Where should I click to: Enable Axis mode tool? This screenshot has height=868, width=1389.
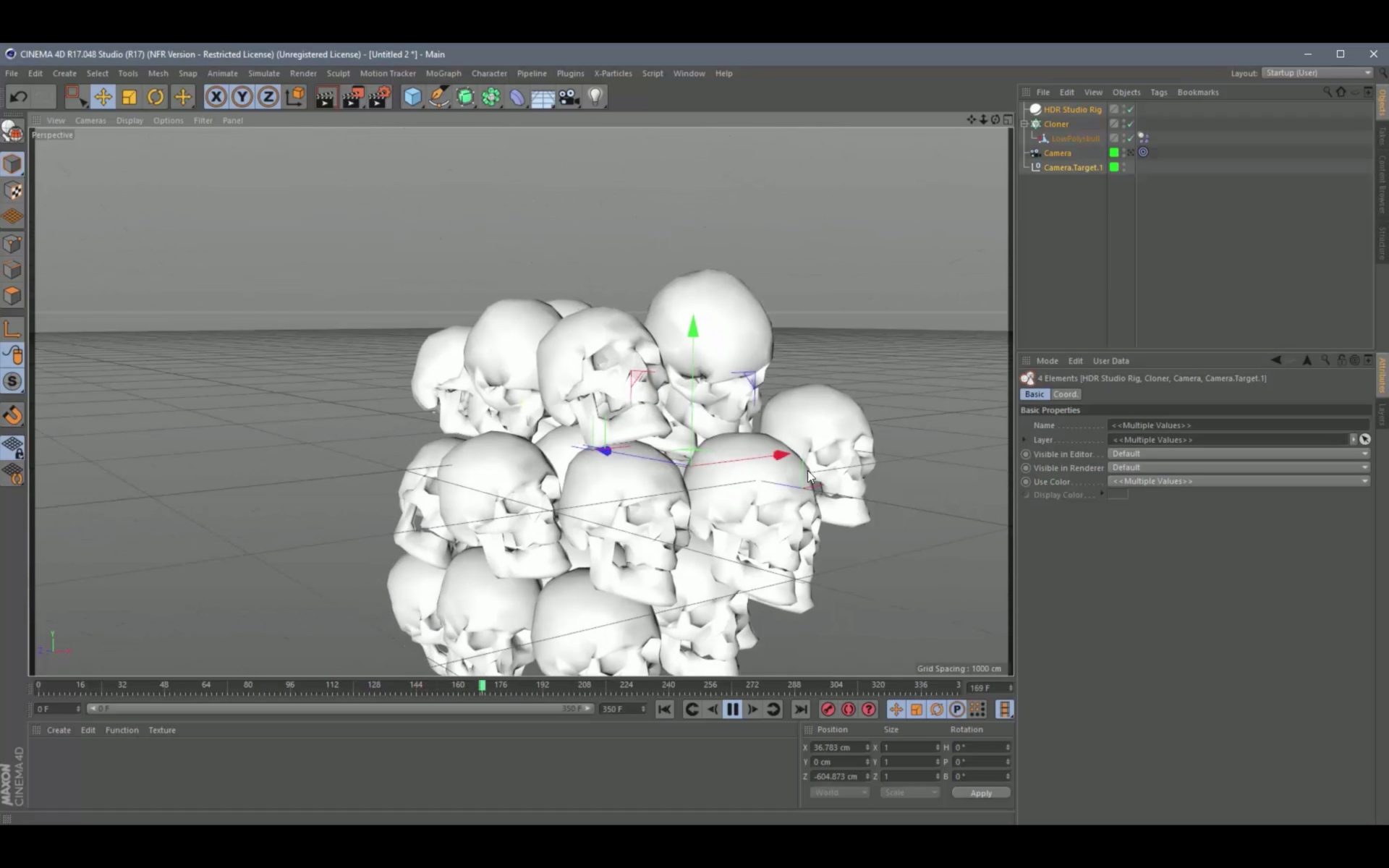point(12,329)
